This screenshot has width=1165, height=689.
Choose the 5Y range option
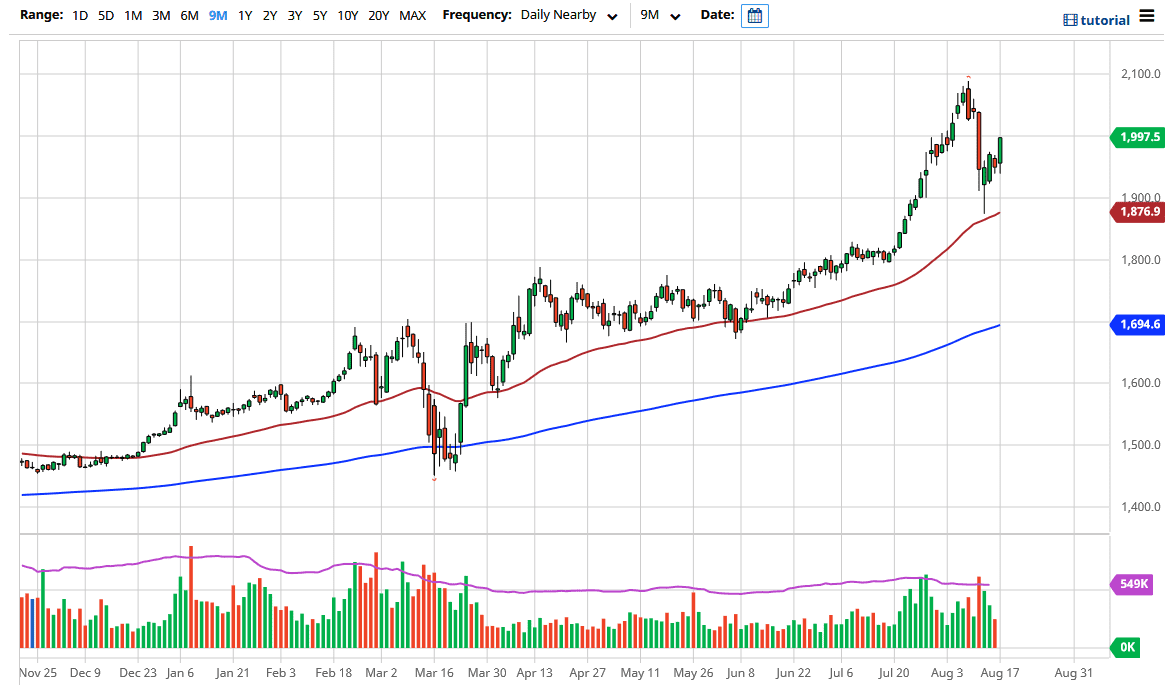(x=320, y=16)
